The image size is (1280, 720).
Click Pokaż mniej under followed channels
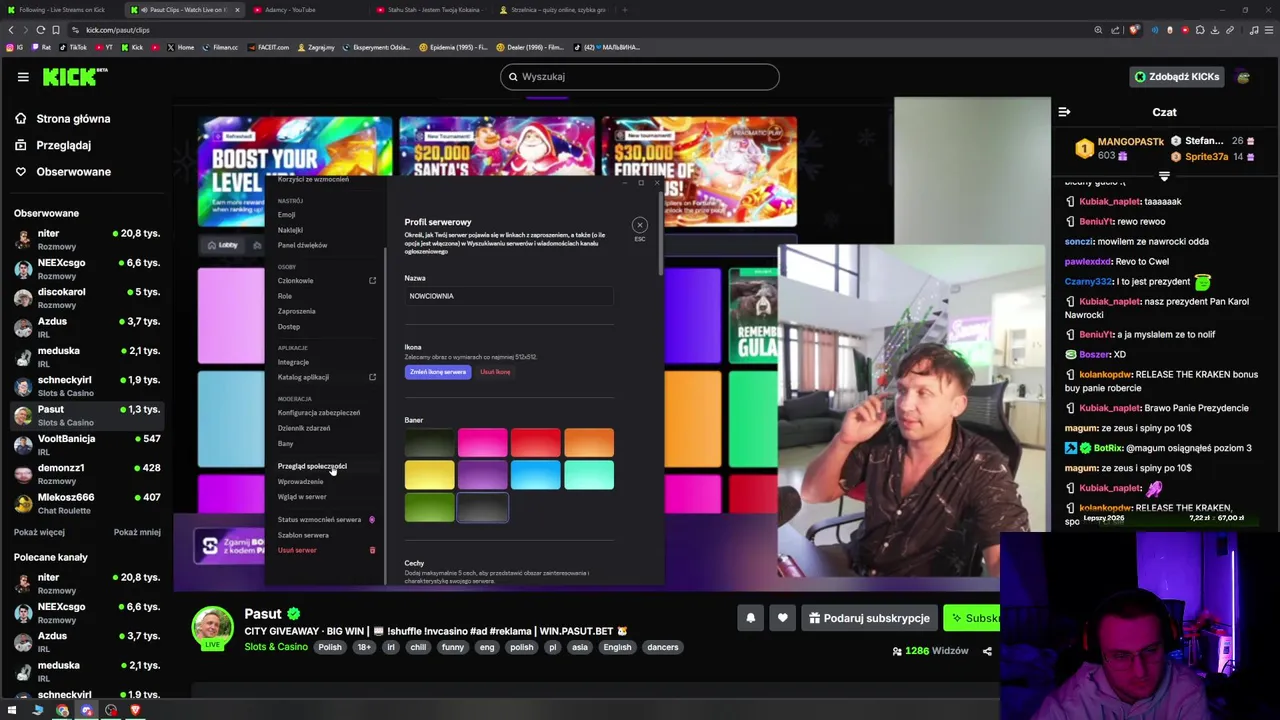[137, 532]
